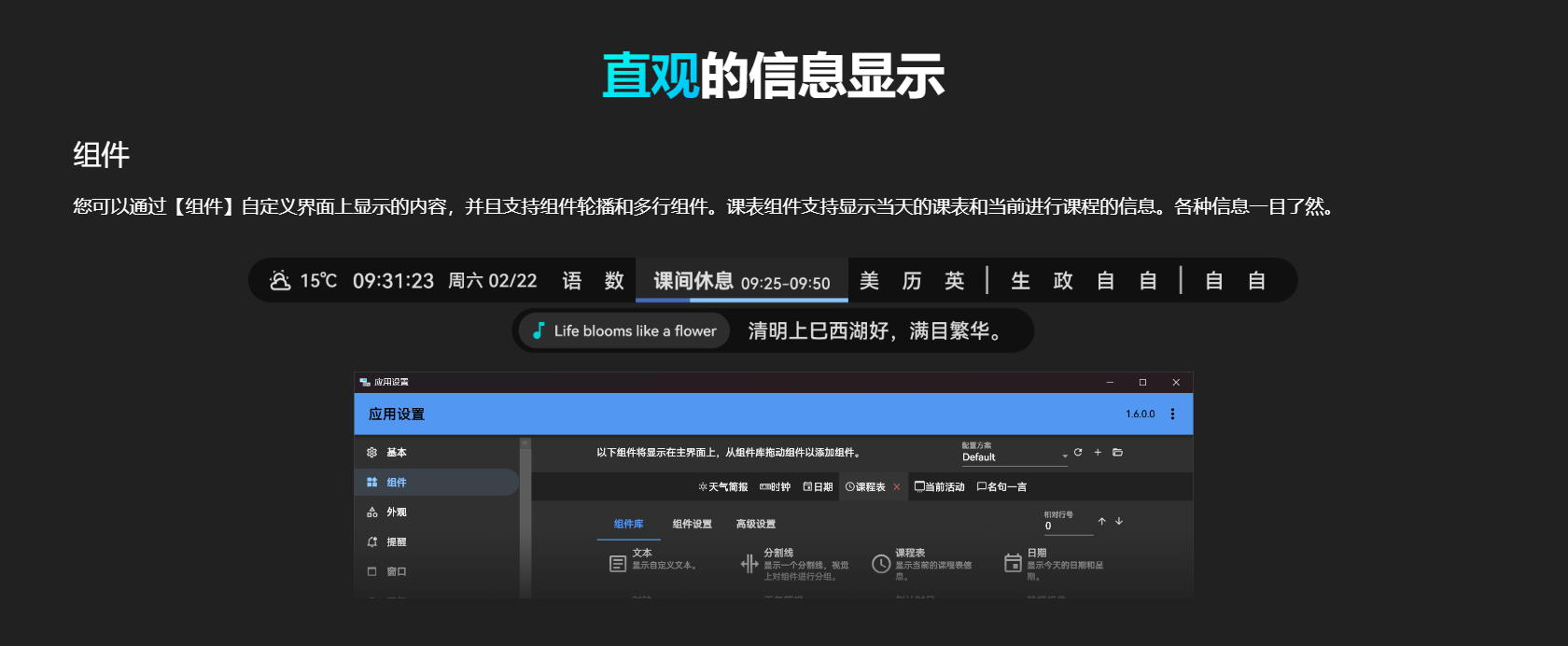Remove 课程表 with the red X

(x=897, y=487)
